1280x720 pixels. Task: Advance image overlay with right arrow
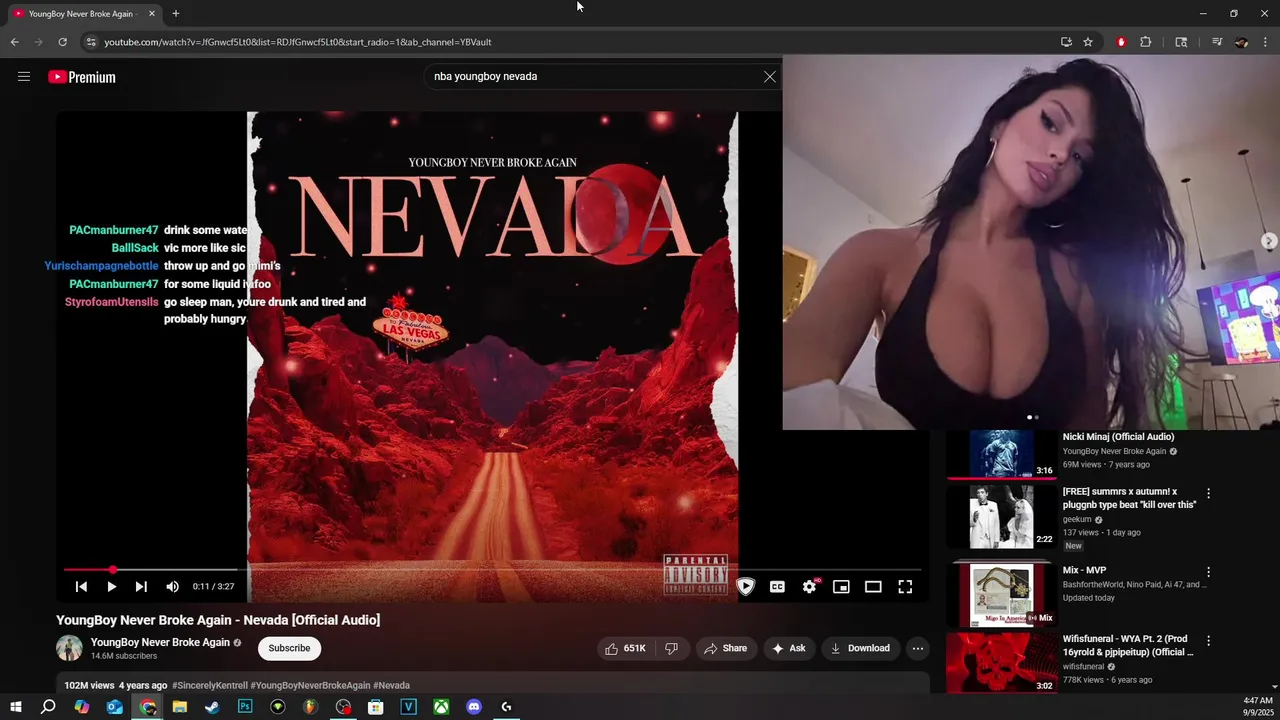[1269, 241]
